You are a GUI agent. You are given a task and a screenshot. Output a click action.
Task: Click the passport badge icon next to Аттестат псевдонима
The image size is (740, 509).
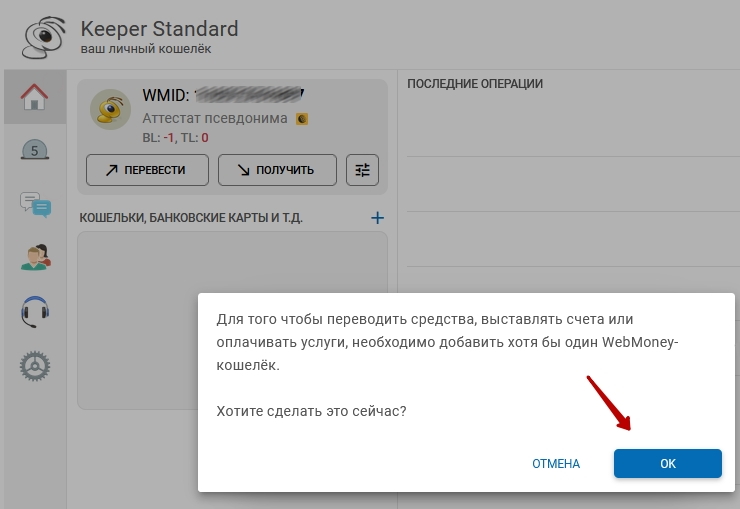(302, 119)
